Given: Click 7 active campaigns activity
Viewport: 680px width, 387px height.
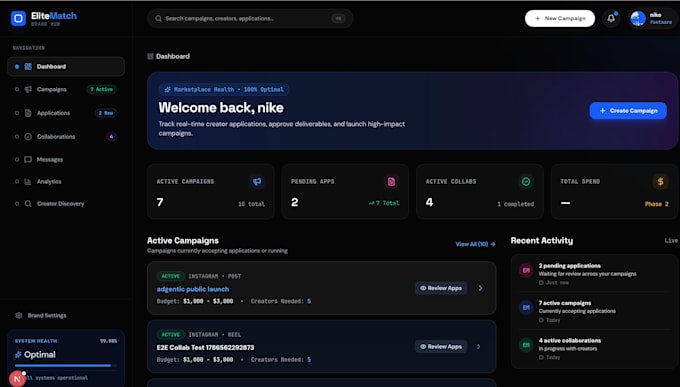Looking at the screenshot, I should [x=593, y=312].
